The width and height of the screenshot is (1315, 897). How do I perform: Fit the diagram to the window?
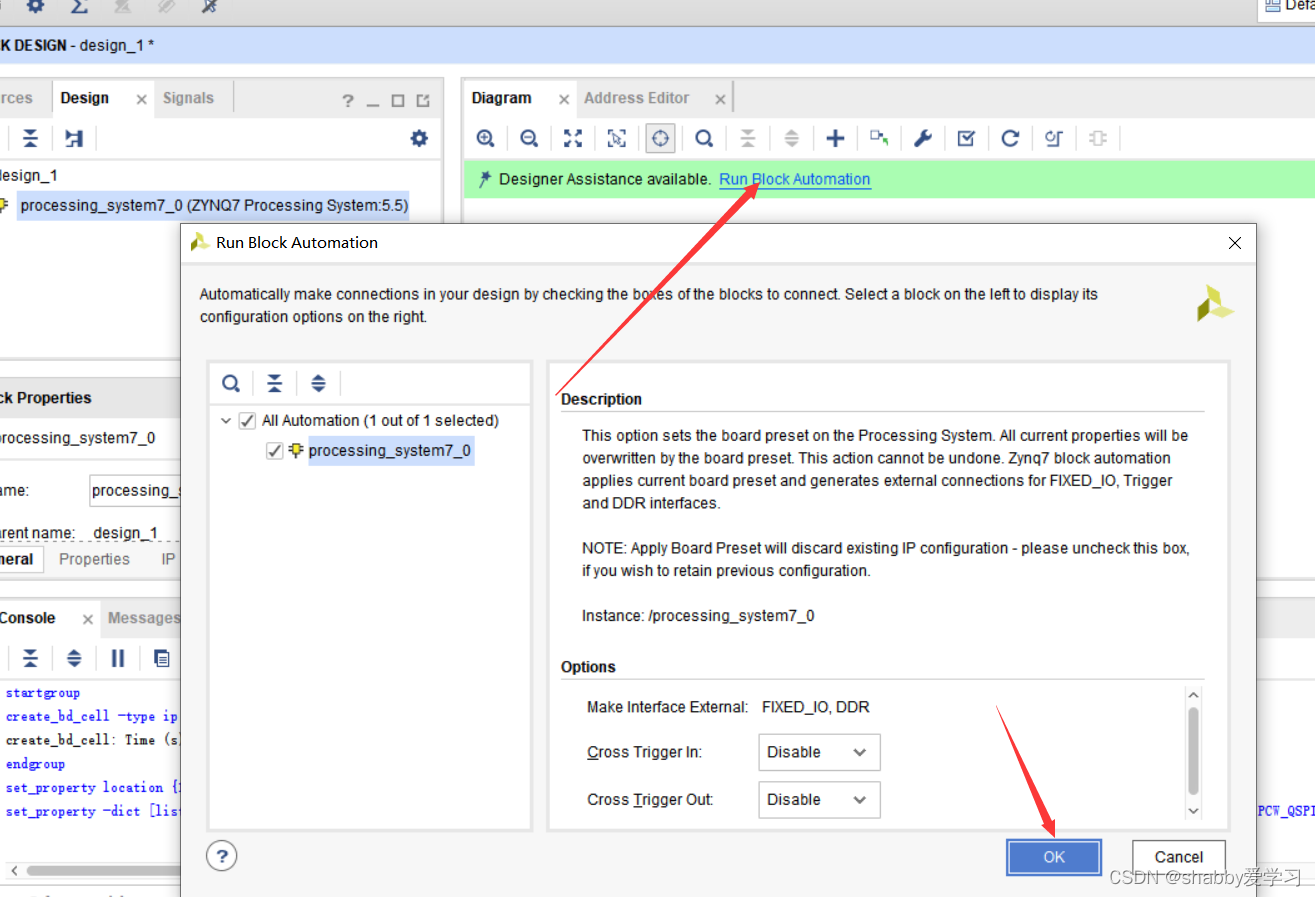(572, 138)
